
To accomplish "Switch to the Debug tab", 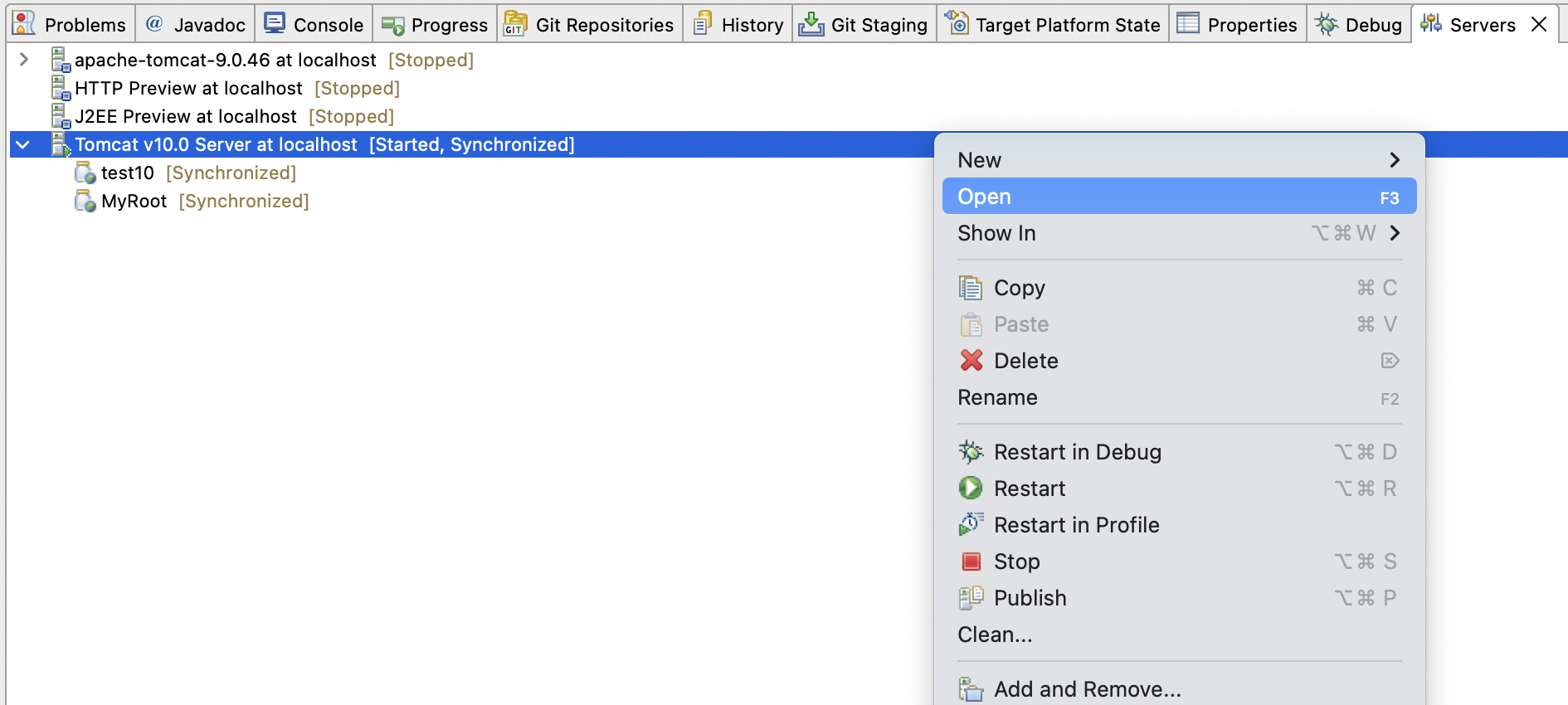I will click(1359, 24).
